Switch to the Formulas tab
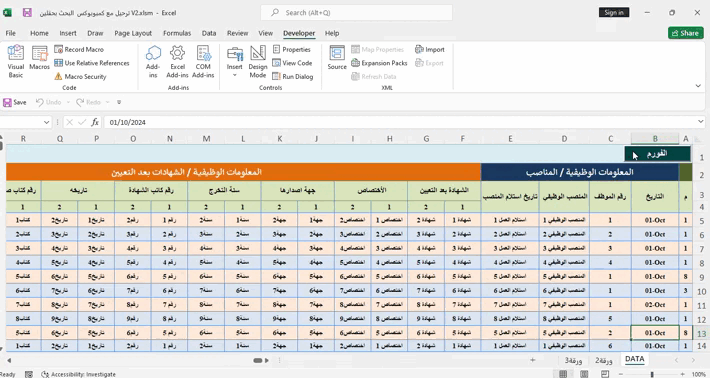This screenshot has height=378, width=710. pos(177,33)
